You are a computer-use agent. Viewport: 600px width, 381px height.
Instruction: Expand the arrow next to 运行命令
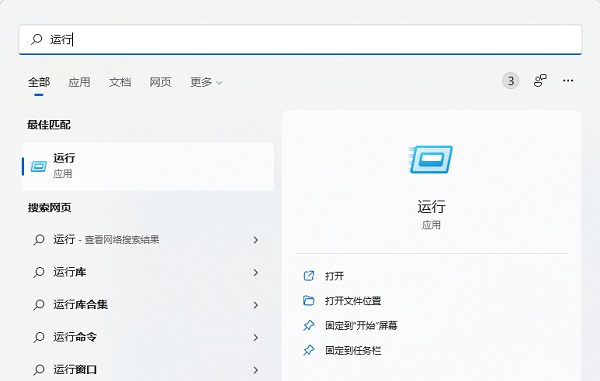tap(256, 337)
